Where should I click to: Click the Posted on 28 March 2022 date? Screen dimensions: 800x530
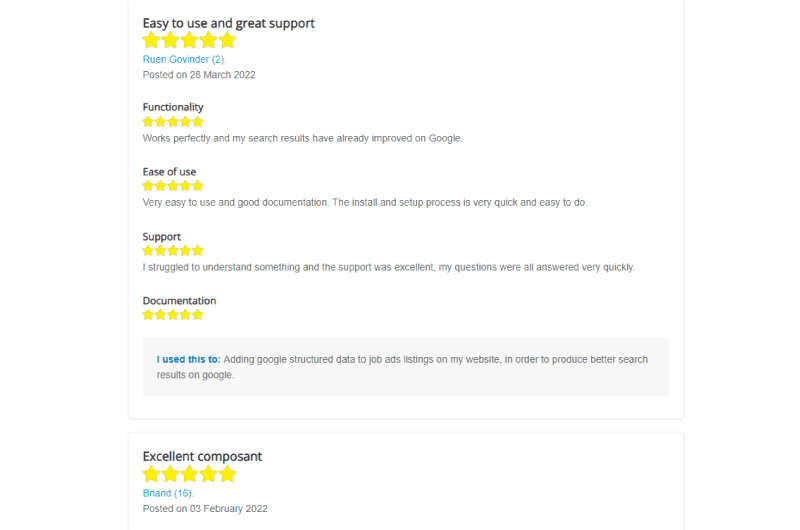(199, 75)
